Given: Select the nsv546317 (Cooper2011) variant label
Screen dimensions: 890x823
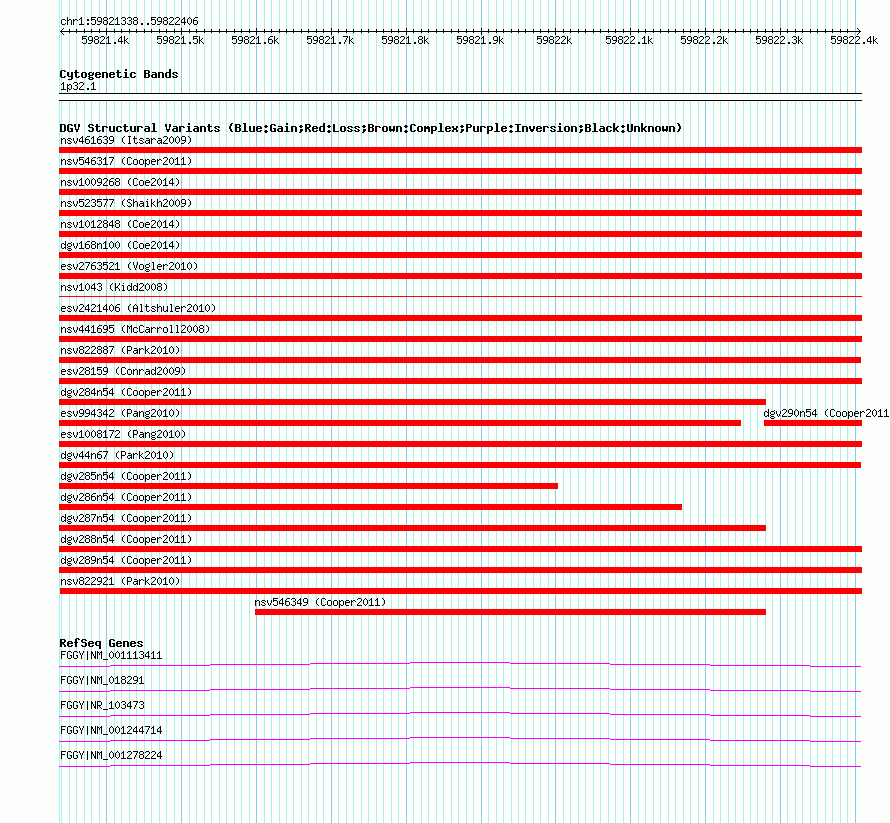Looking at the screenshot, I should [x=126, y=161].
